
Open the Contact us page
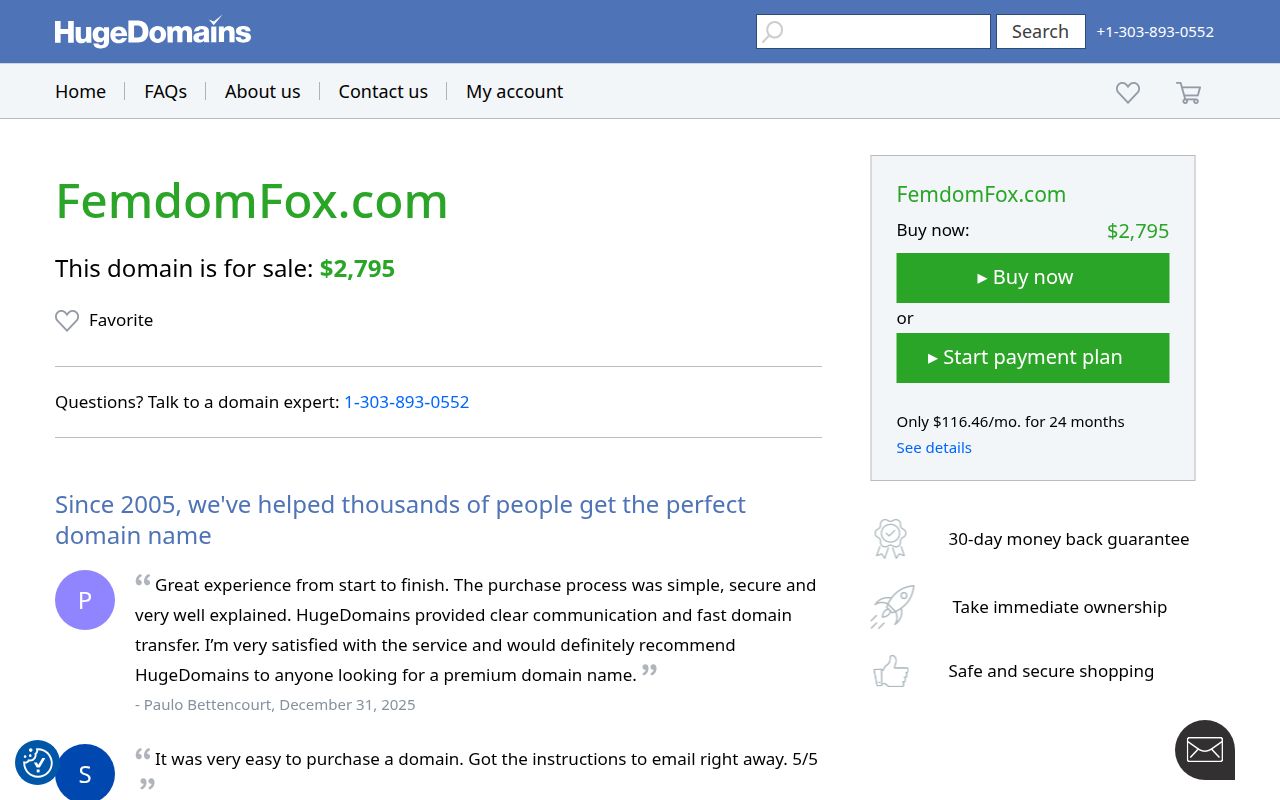383,91
